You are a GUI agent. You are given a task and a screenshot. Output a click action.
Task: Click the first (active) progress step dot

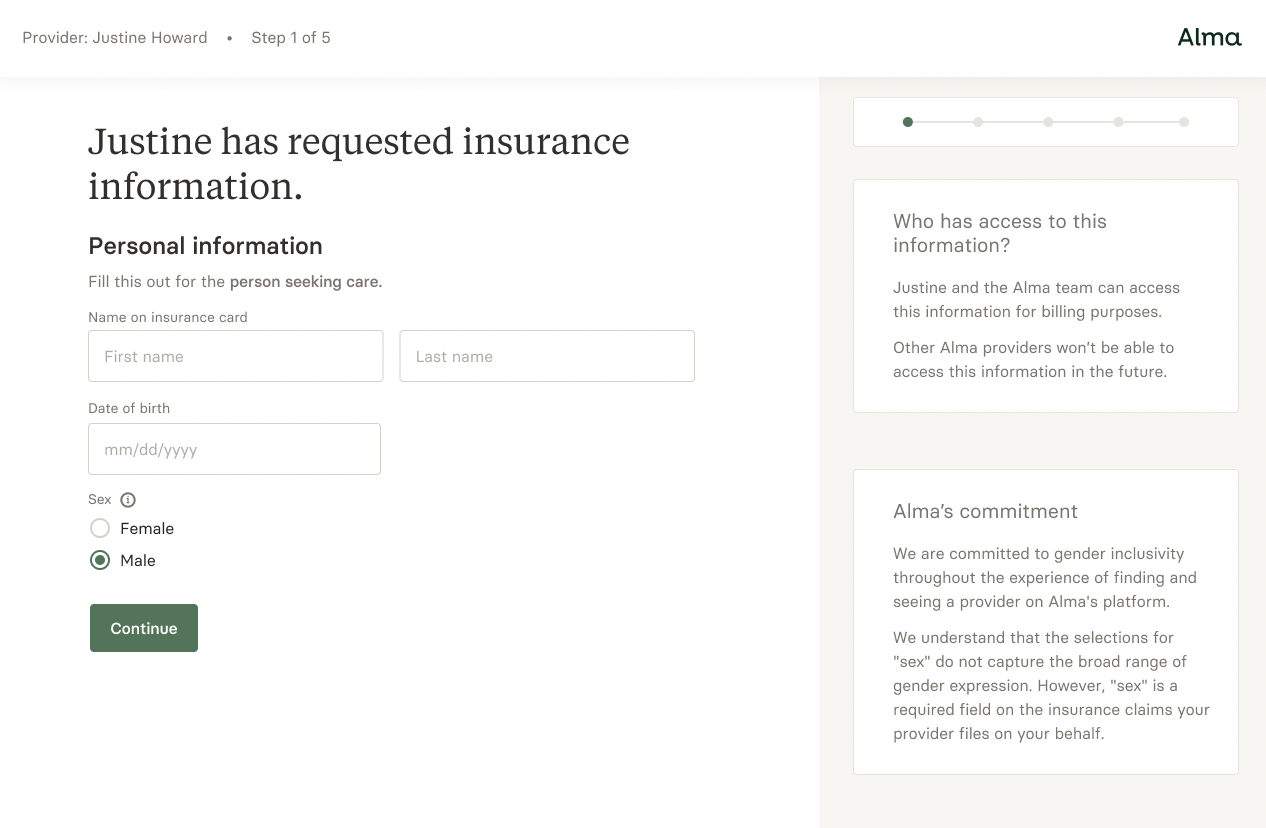coord(908,122)
